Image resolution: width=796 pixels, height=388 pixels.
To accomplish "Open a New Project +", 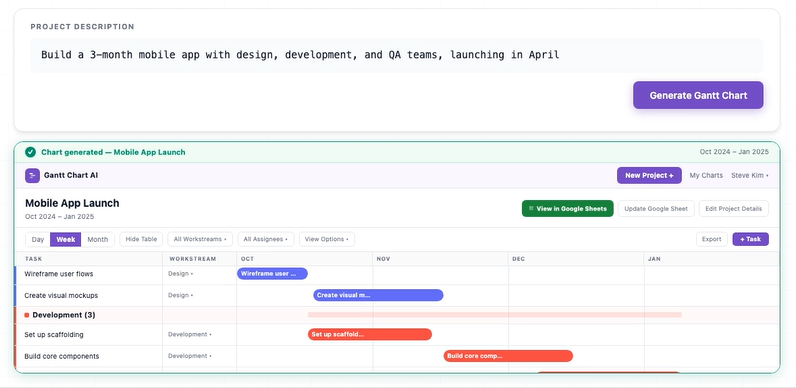I will tap(649, 176).
